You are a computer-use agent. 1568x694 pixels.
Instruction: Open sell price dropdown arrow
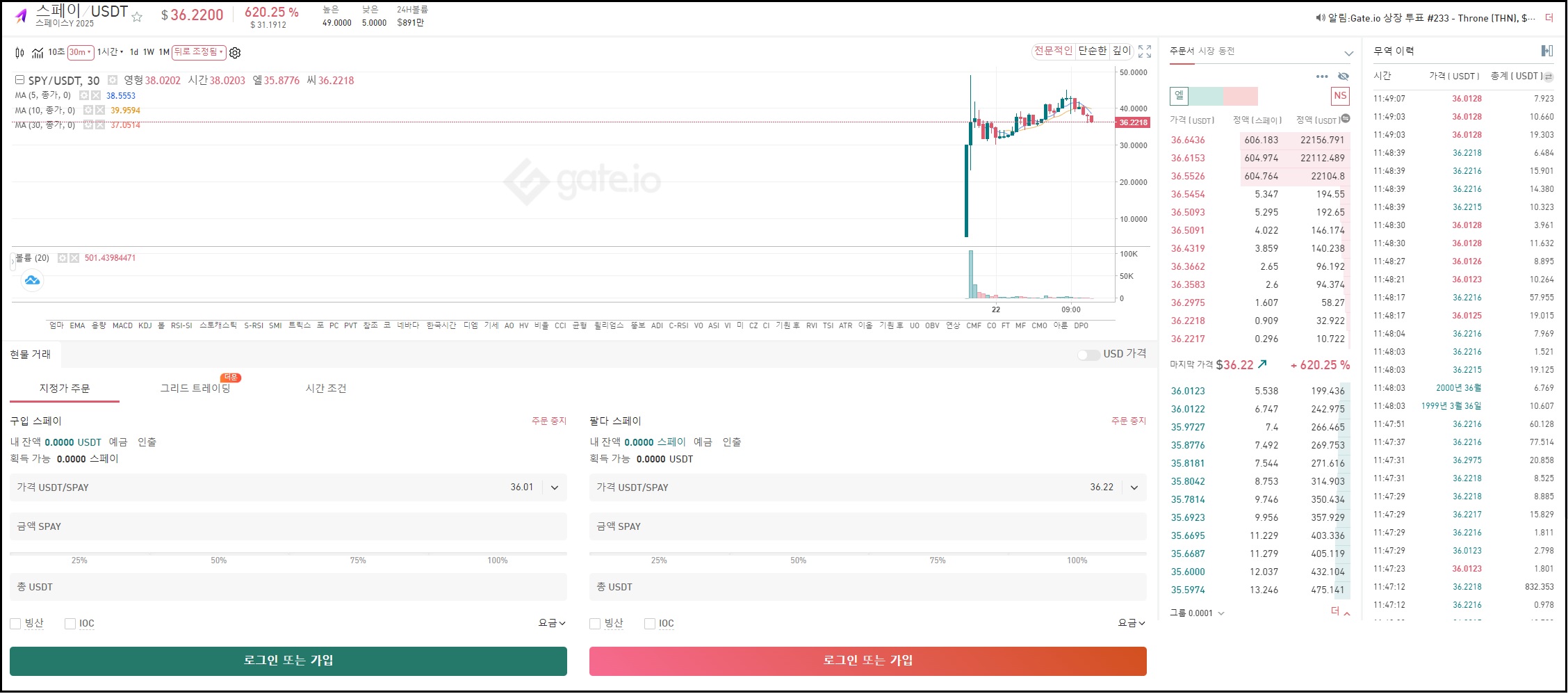pos(1134,487)
